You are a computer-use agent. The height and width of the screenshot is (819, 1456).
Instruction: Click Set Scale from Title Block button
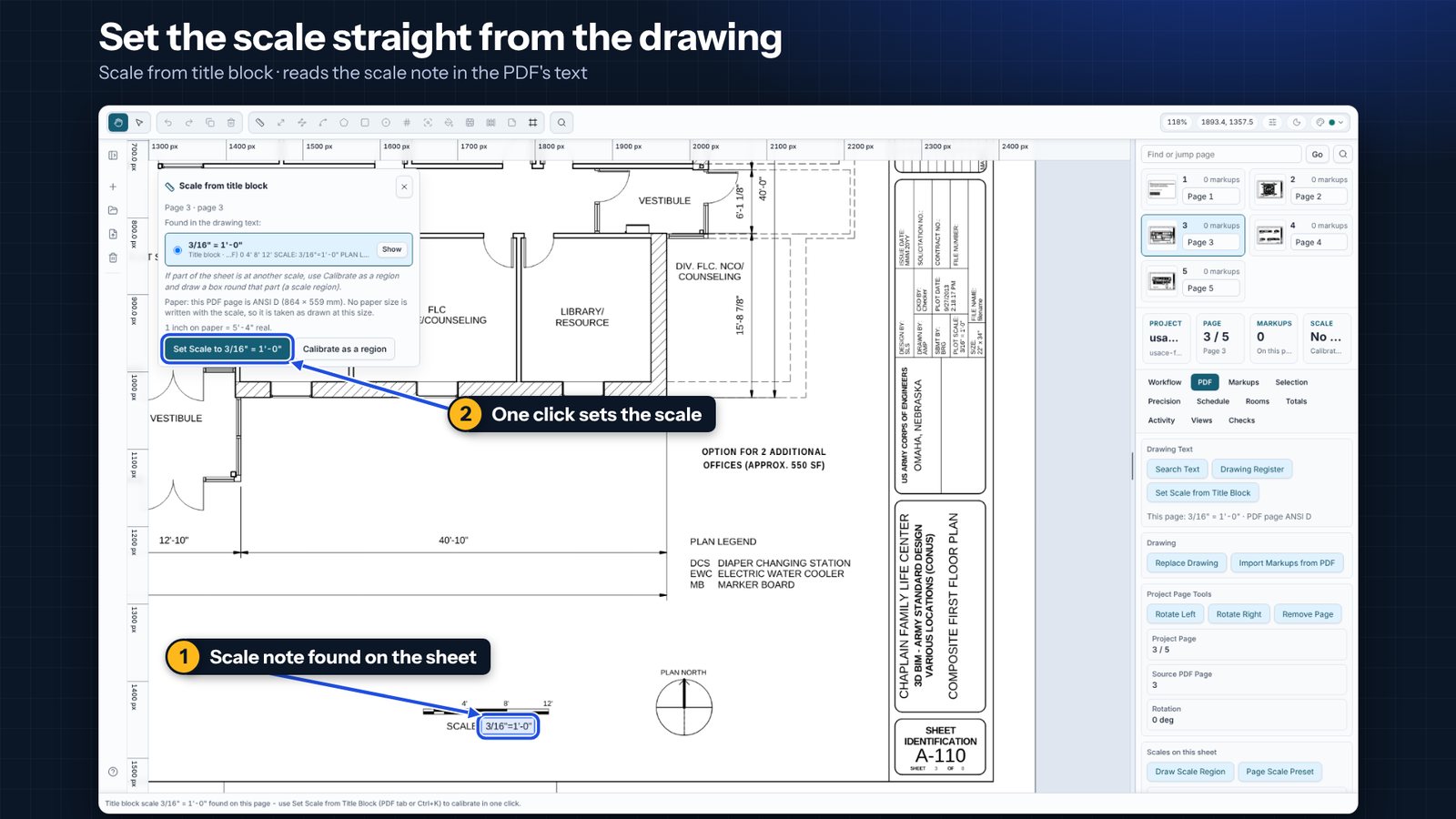click(1202, 493)
